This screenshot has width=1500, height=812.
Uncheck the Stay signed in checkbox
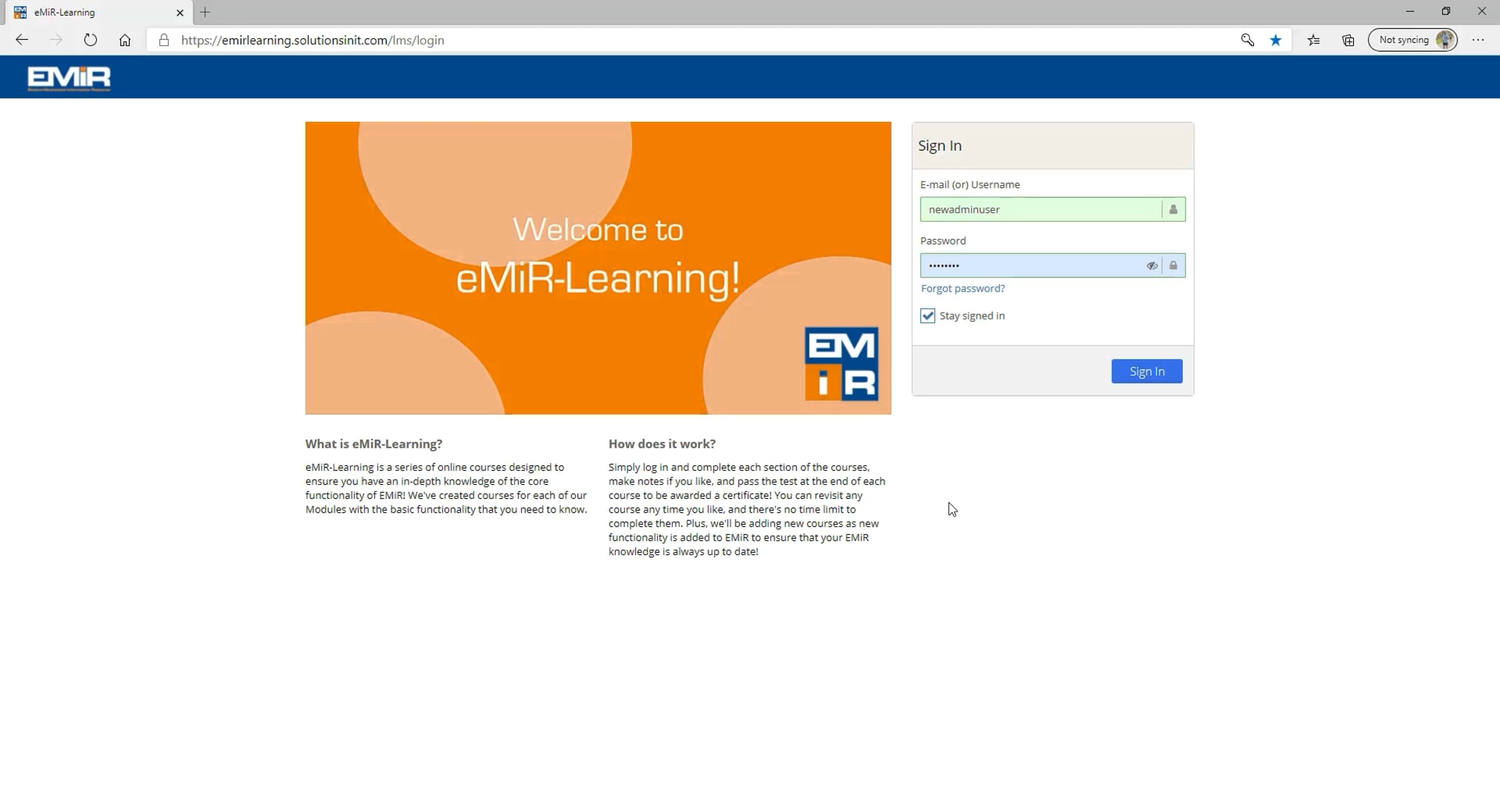pyautogui.click(x=927, y=315)
